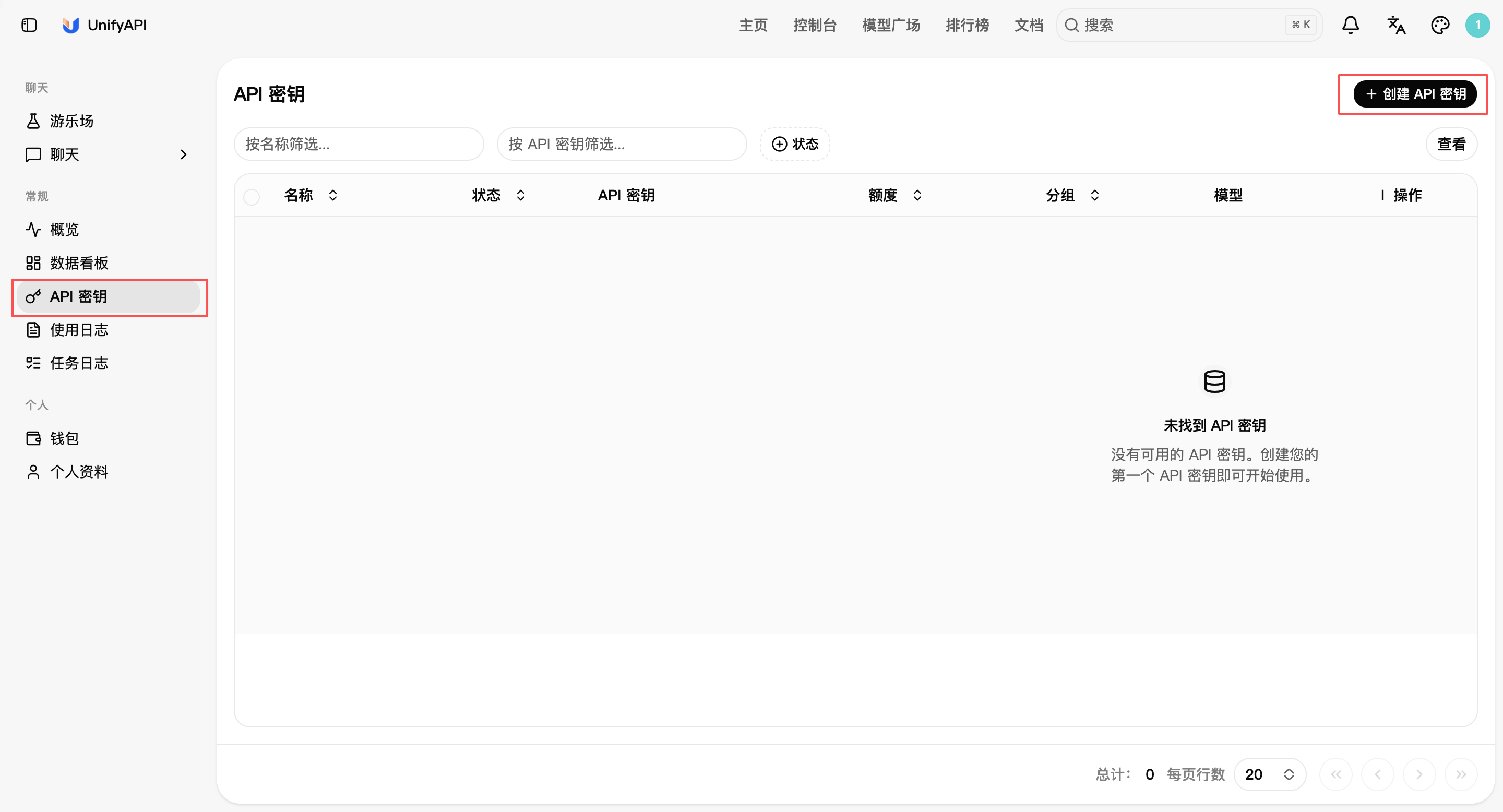Sort by 名称 column arrows
The height and width of the screenshot is (812, 1503).
click(332, 195)
